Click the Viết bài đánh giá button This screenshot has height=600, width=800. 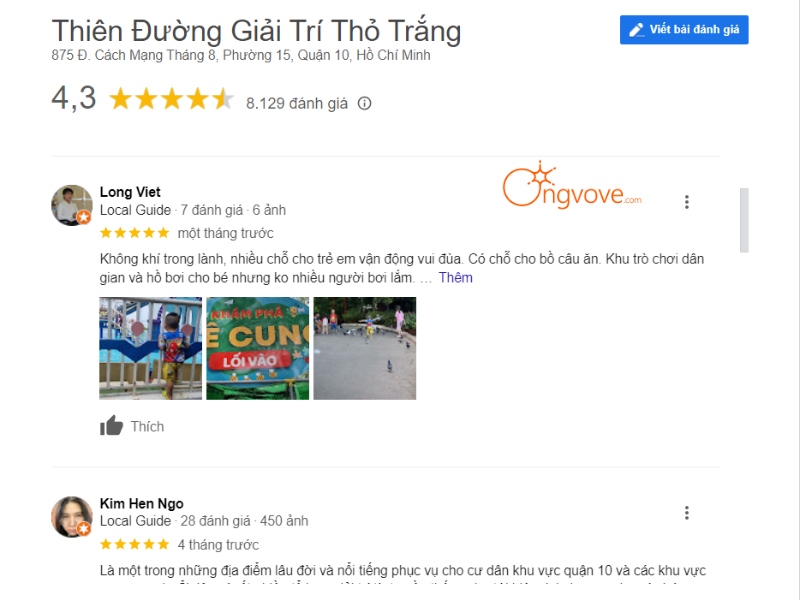tap(684, 30)
